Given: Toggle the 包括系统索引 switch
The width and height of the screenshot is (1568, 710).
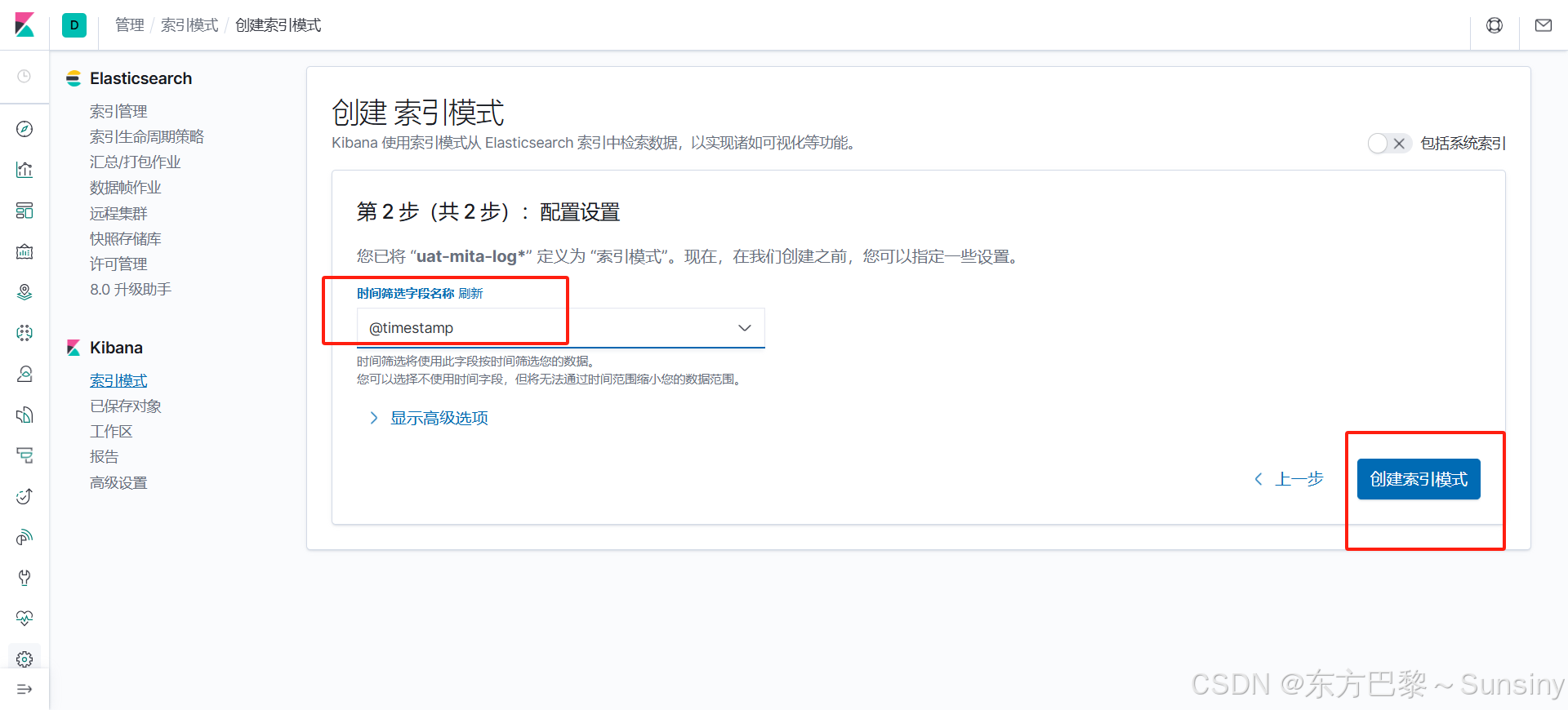Looking at the screenshot, I should [x=1390, y=144].
